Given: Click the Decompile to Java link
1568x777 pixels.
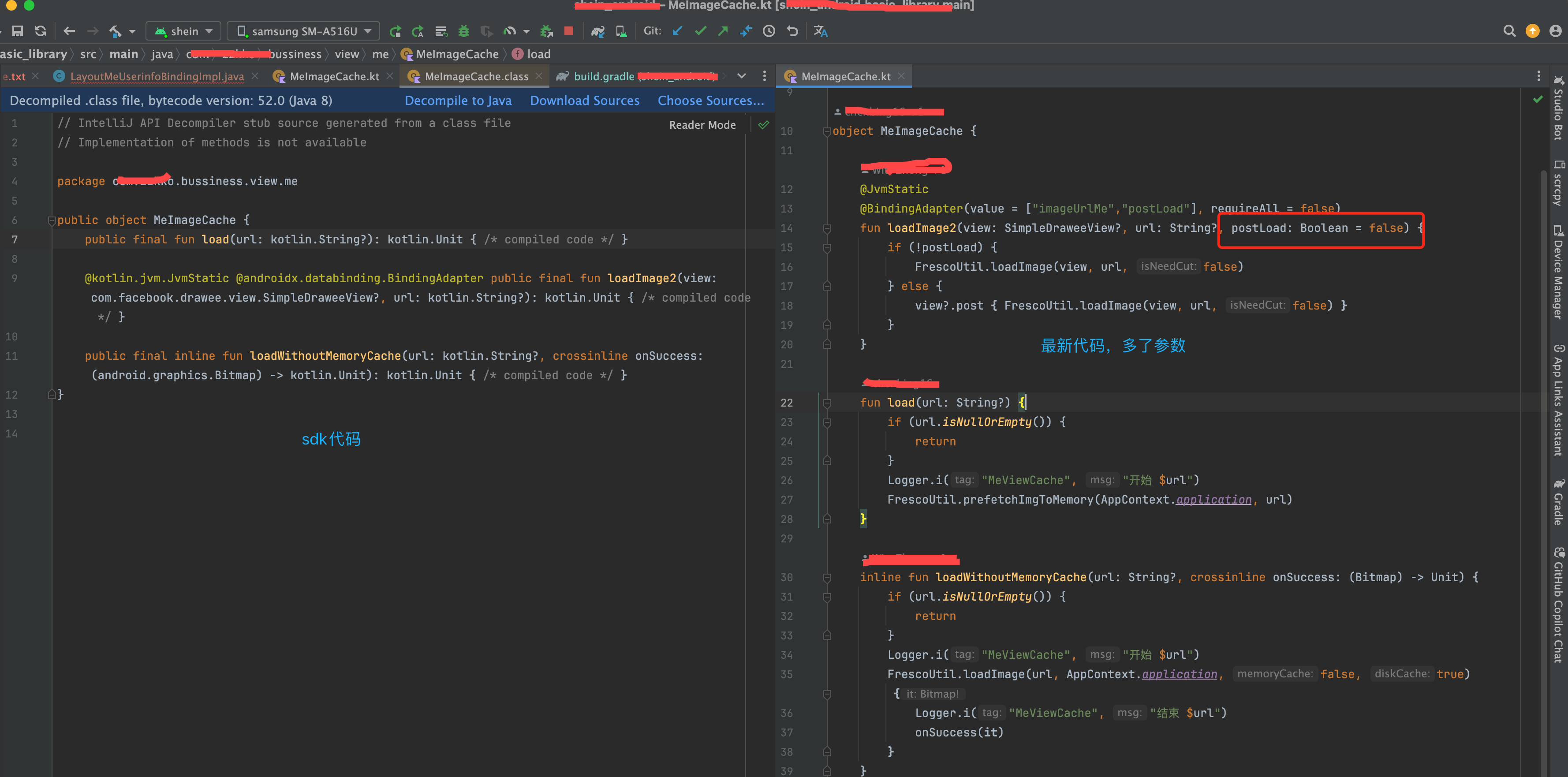Looking at the screenshot, I should click(458, 101).
